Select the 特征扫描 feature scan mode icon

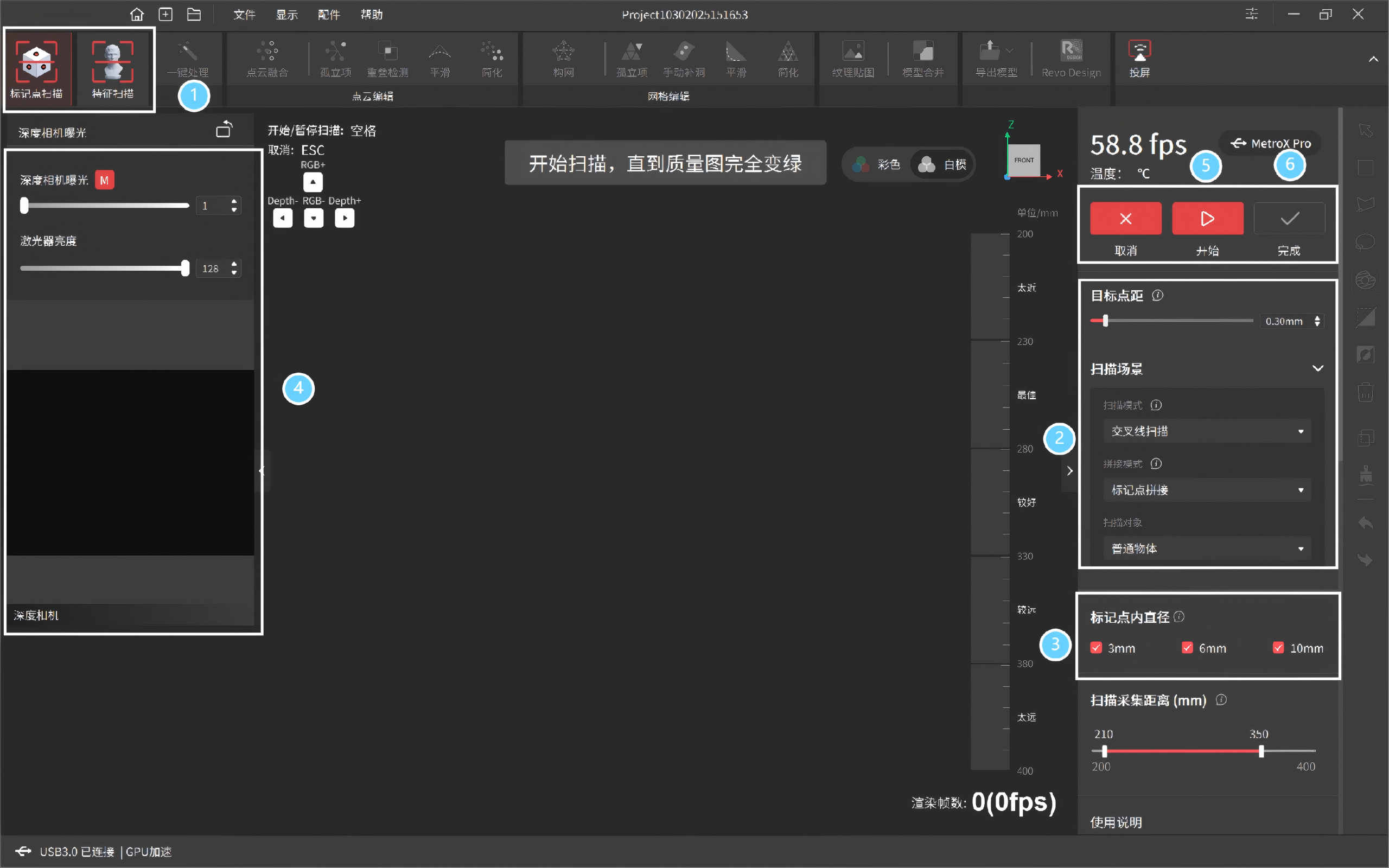112,62
